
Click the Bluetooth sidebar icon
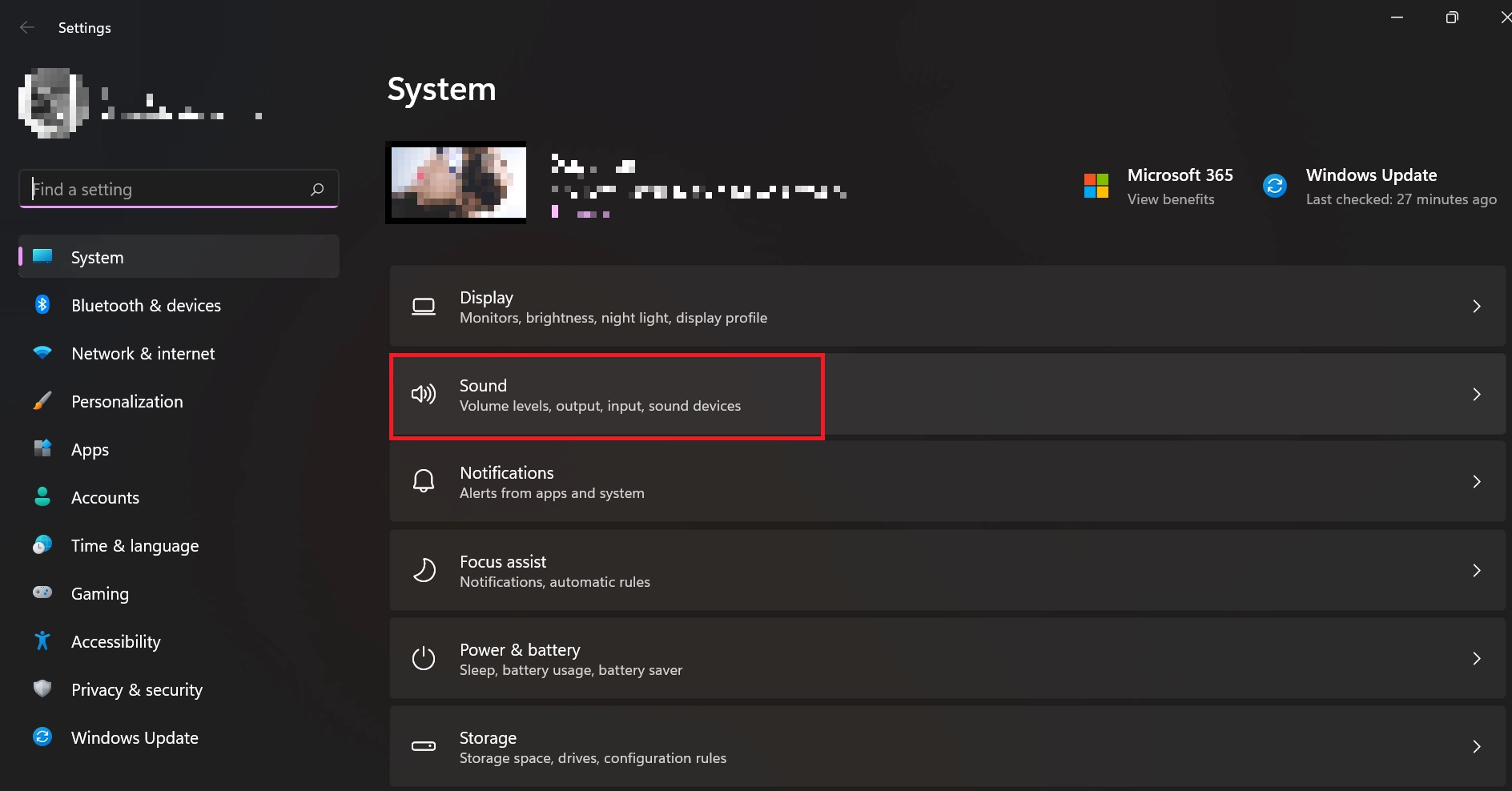point(42,305)
